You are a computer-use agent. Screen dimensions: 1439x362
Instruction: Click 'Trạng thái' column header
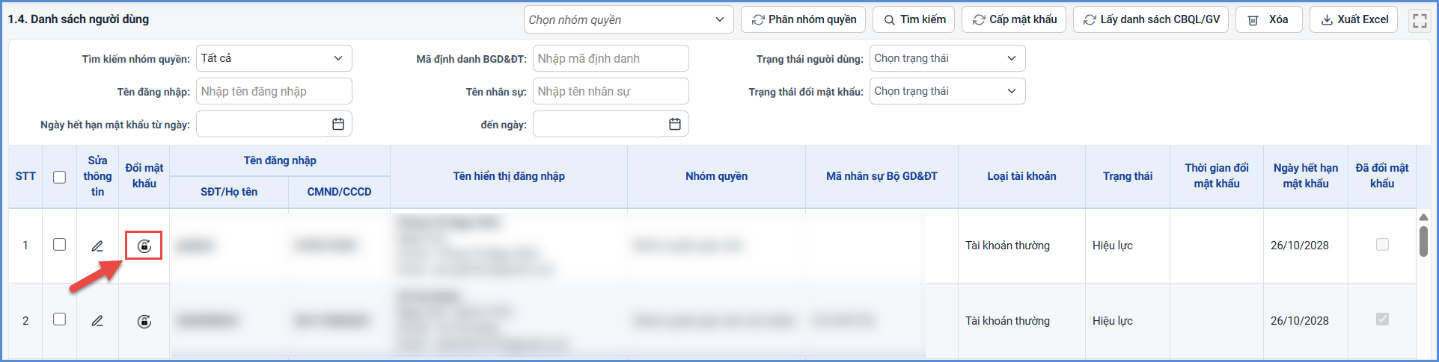(1128, 177)
